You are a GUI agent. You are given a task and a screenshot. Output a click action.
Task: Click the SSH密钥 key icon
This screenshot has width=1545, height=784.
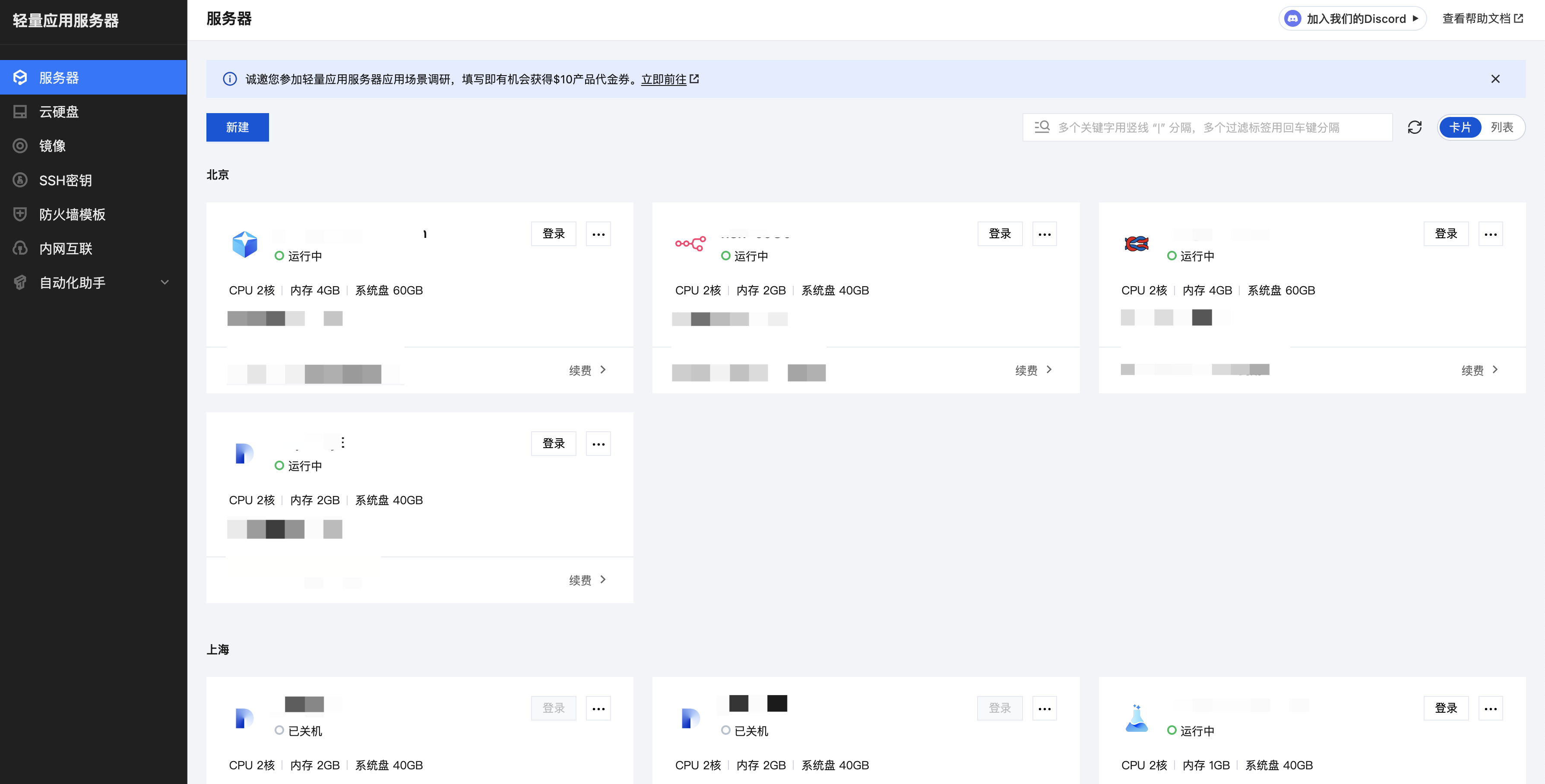20,180
